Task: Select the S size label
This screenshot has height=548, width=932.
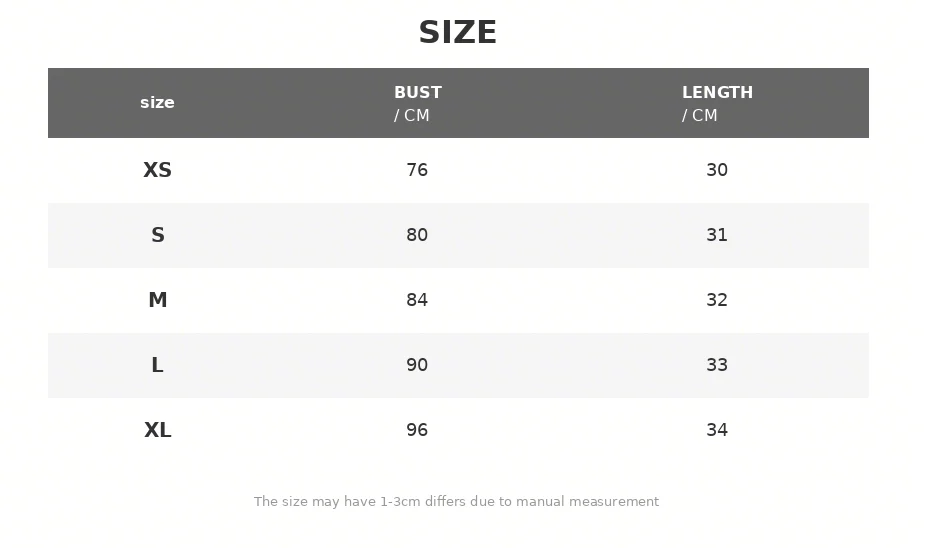Action: (158, 235)
